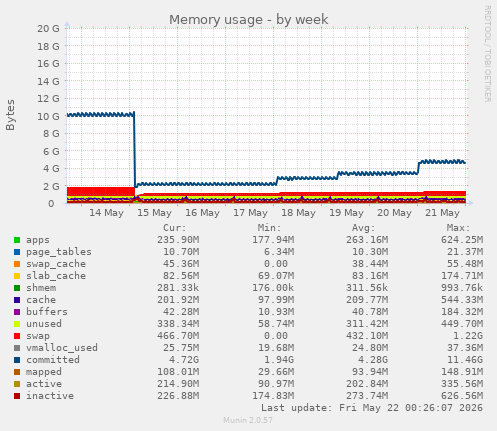Click the 'swap' legend label
The image size is (497, 431).
[38, 336]
